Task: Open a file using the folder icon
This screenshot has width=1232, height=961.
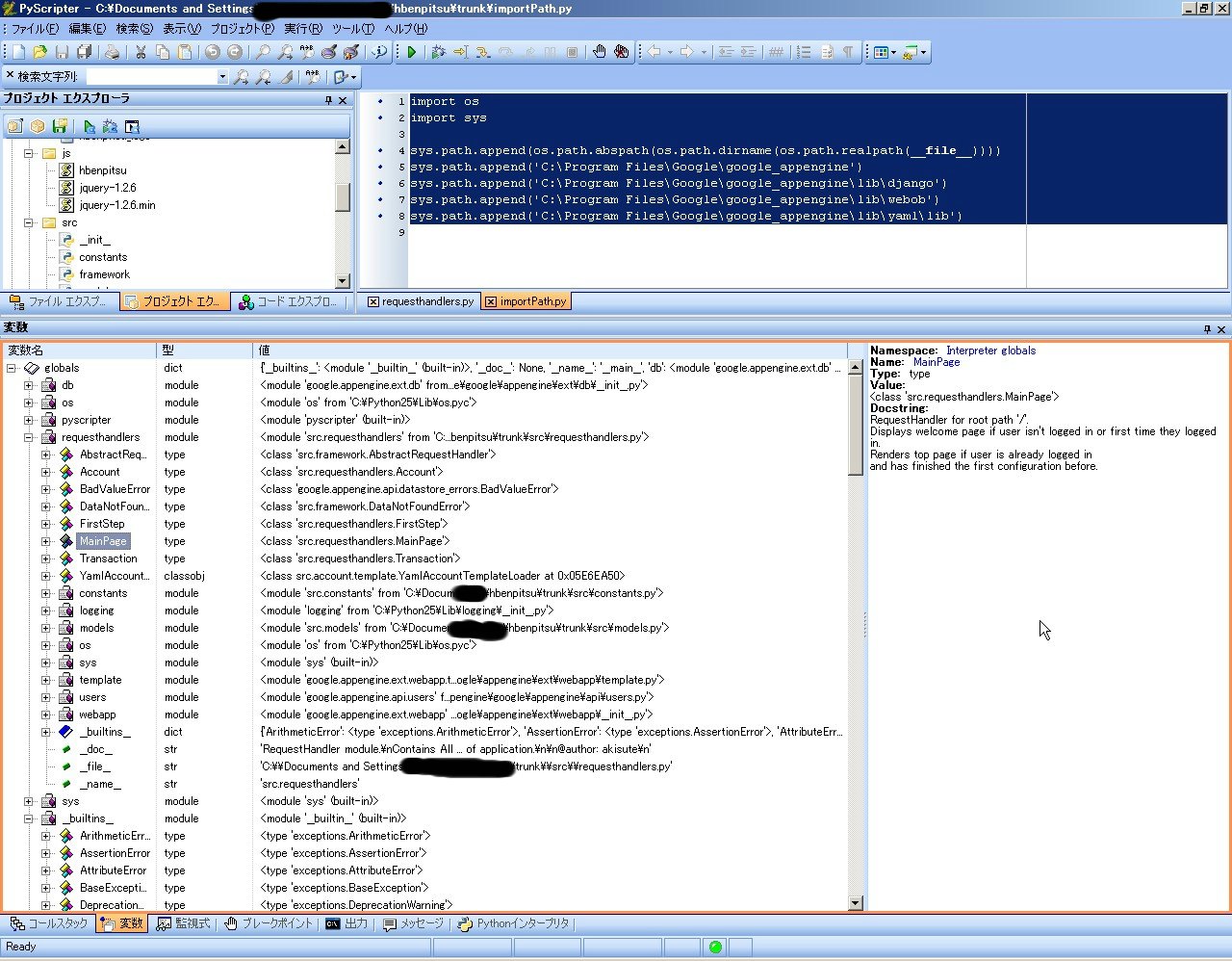Action: (x=39, y=52)
